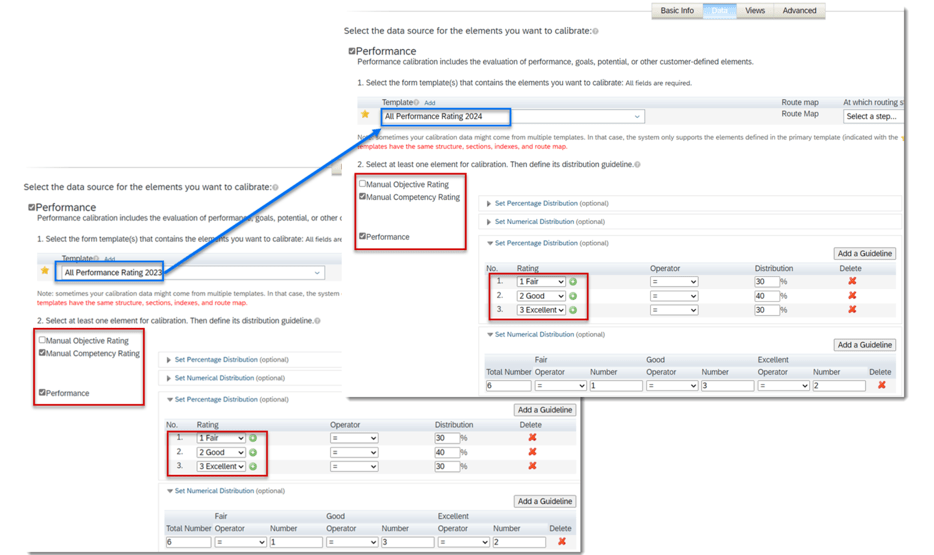
Task: Open the Advanced tab
Action: [799, 11]
